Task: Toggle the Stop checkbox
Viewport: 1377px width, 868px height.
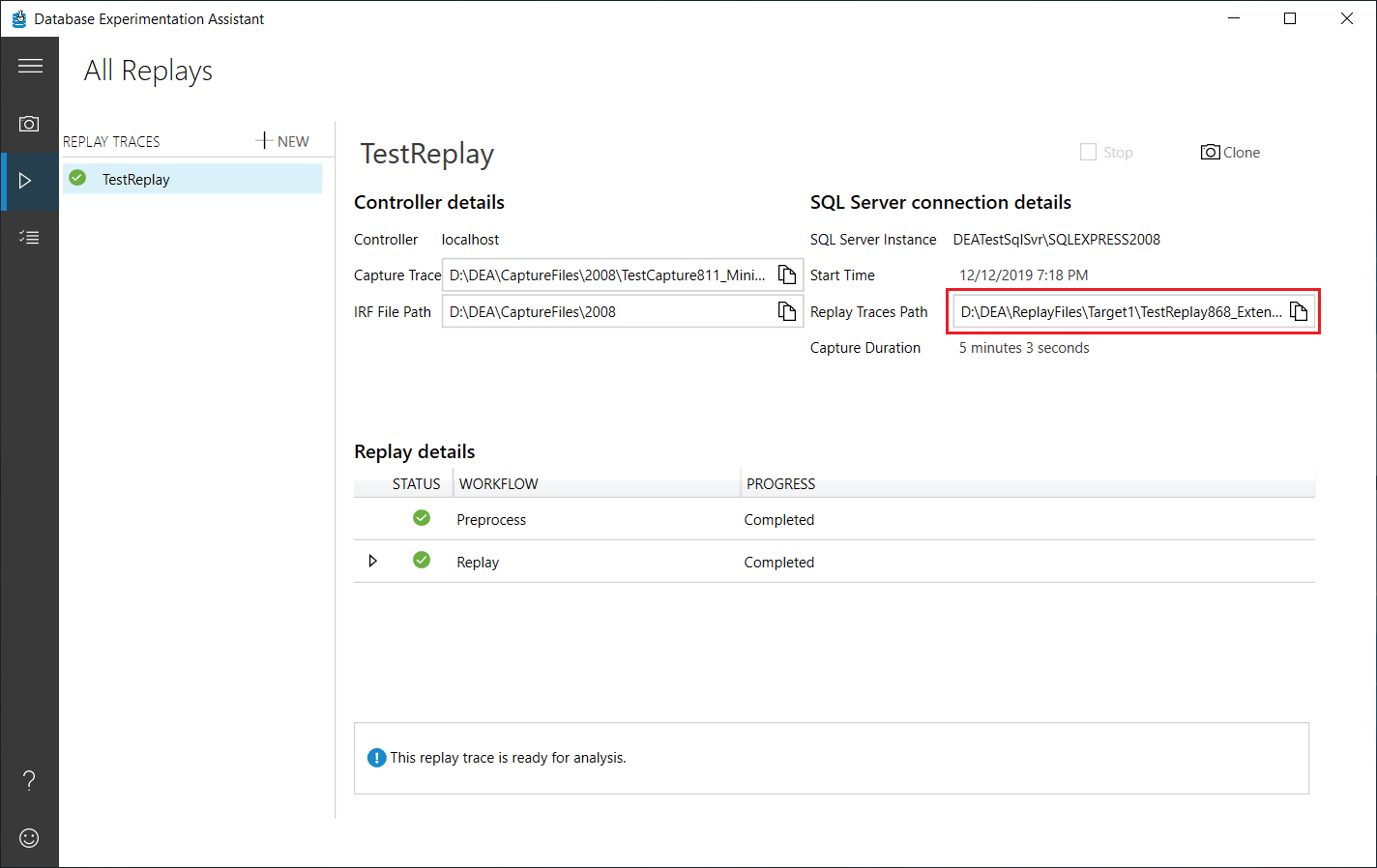Action: pos(1088,152)
